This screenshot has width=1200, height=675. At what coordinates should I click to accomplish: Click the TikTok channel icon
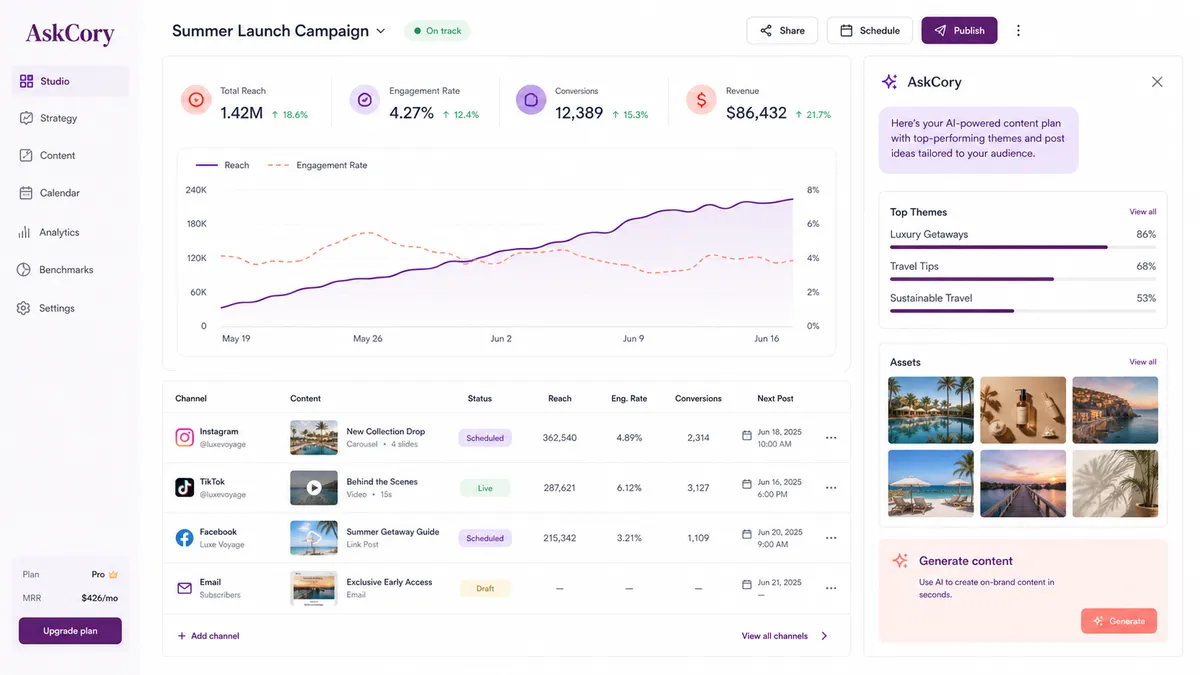pos(184,487)
